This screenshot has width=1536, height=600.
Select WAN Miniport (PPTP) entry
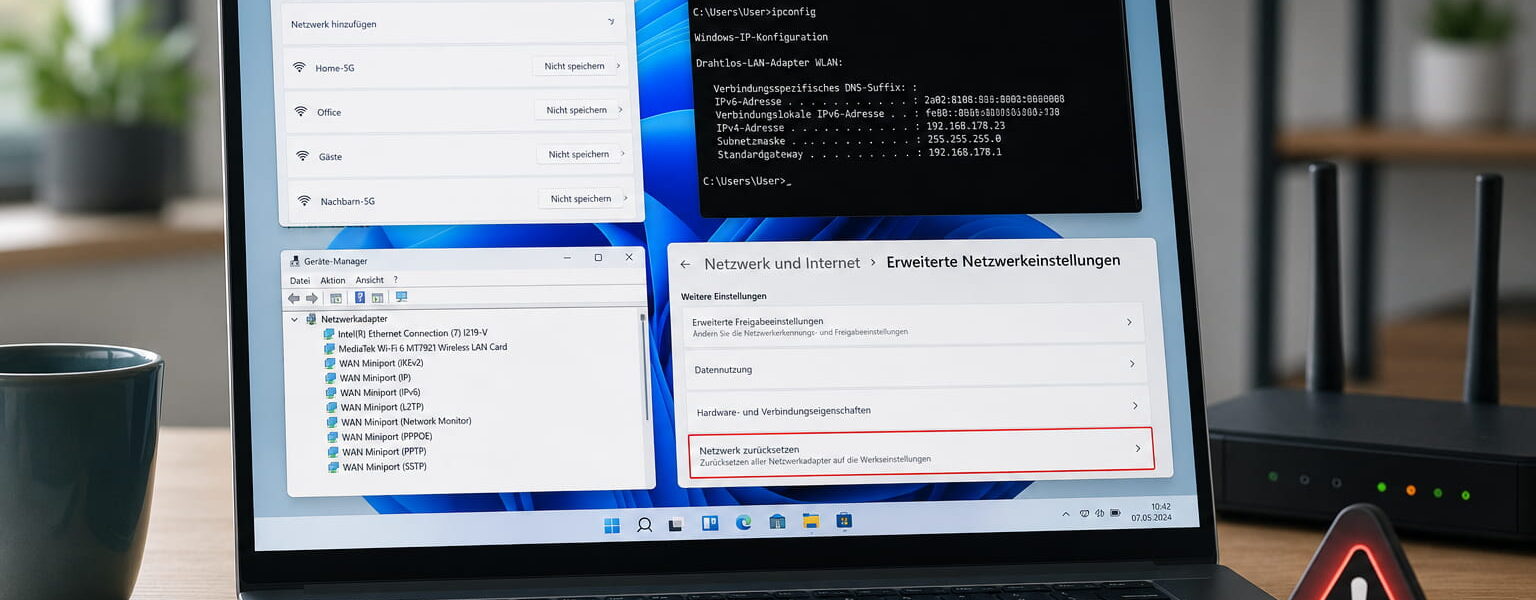[x=384, y=452]
